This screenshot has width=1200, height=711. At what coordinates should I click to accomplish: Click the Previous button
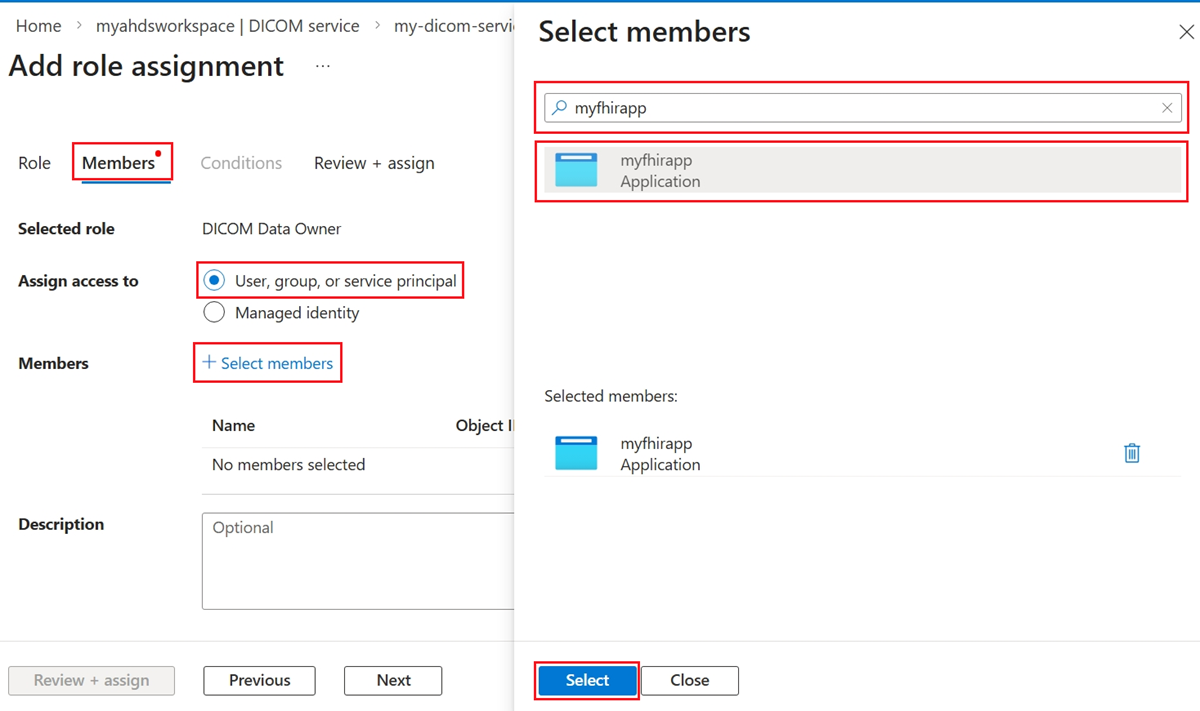[259, 680]
